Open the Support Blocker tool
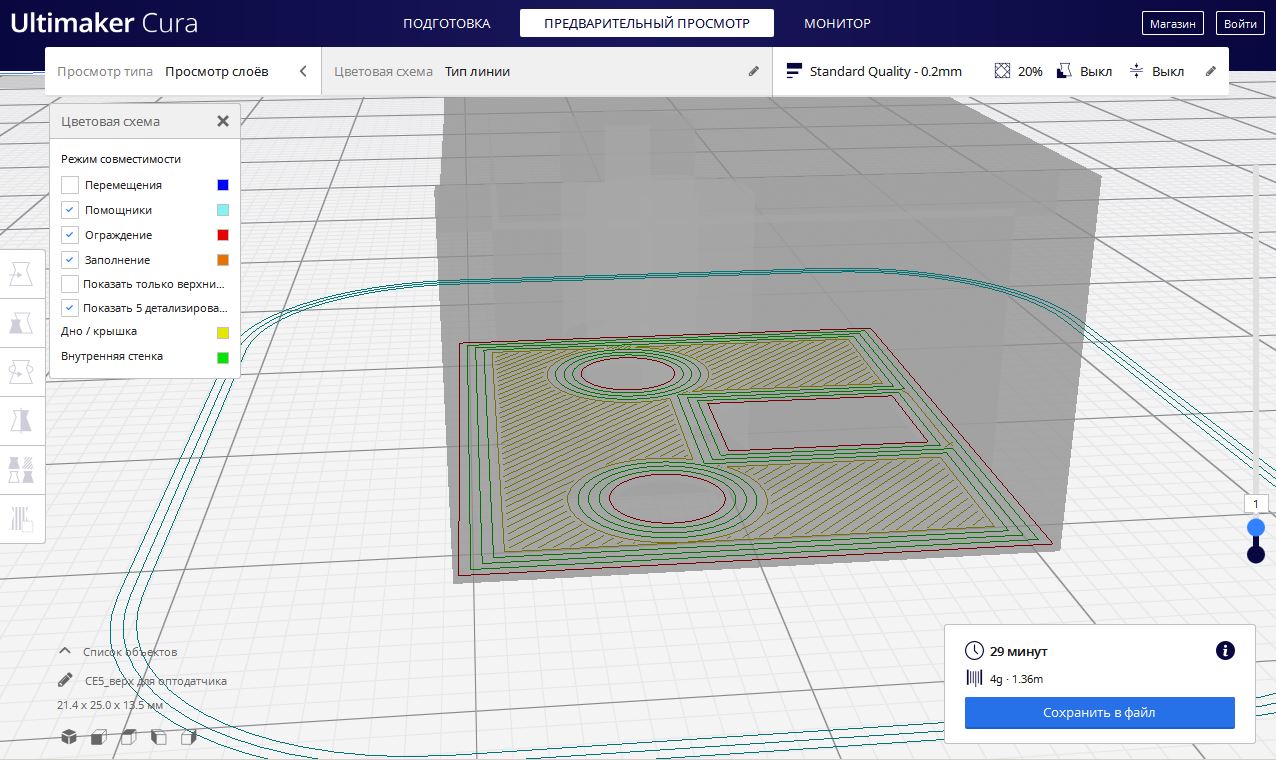Image resolution: width=1276 pixels, height=760 pixels. tap(21, 518)
